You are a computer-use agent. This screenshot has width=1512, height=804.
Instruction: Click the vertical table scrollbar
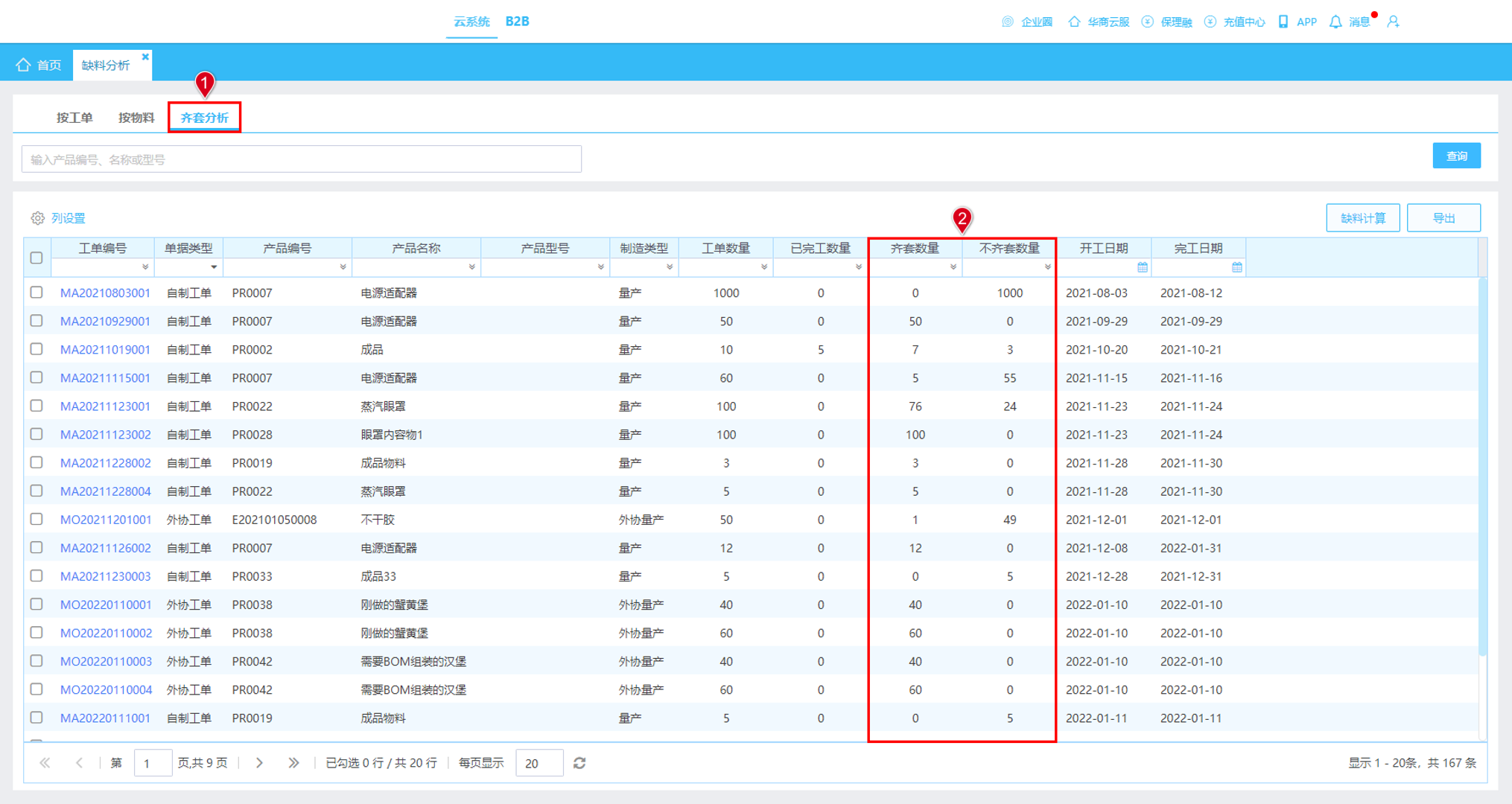(x=1482, y=466)
